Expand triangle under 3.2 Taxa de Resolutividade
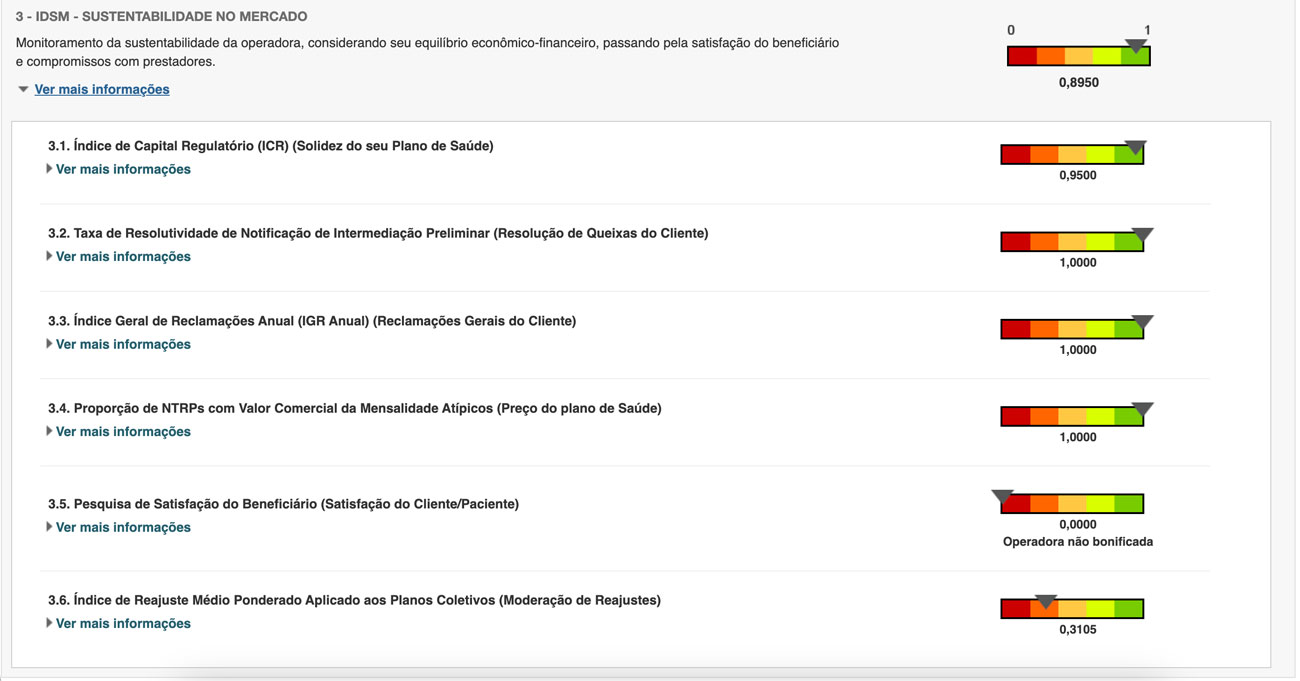Image resolution: width=1300 pixels, height=681 pixels. click(49, 256)
